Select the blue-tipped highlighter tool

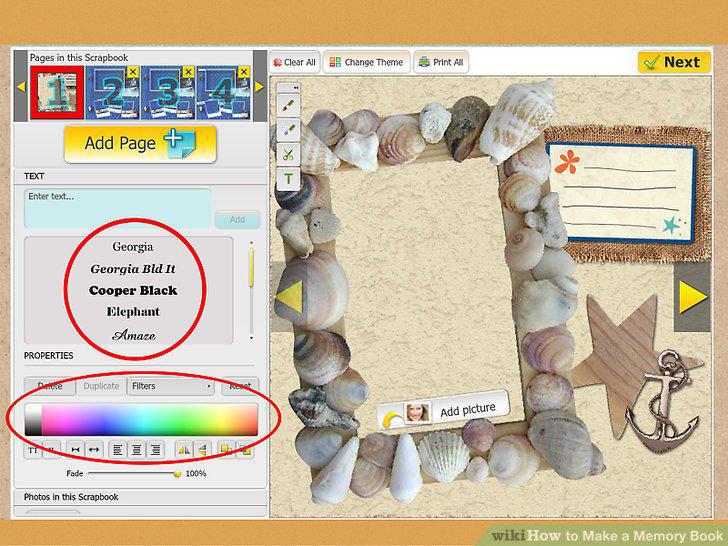288,130
